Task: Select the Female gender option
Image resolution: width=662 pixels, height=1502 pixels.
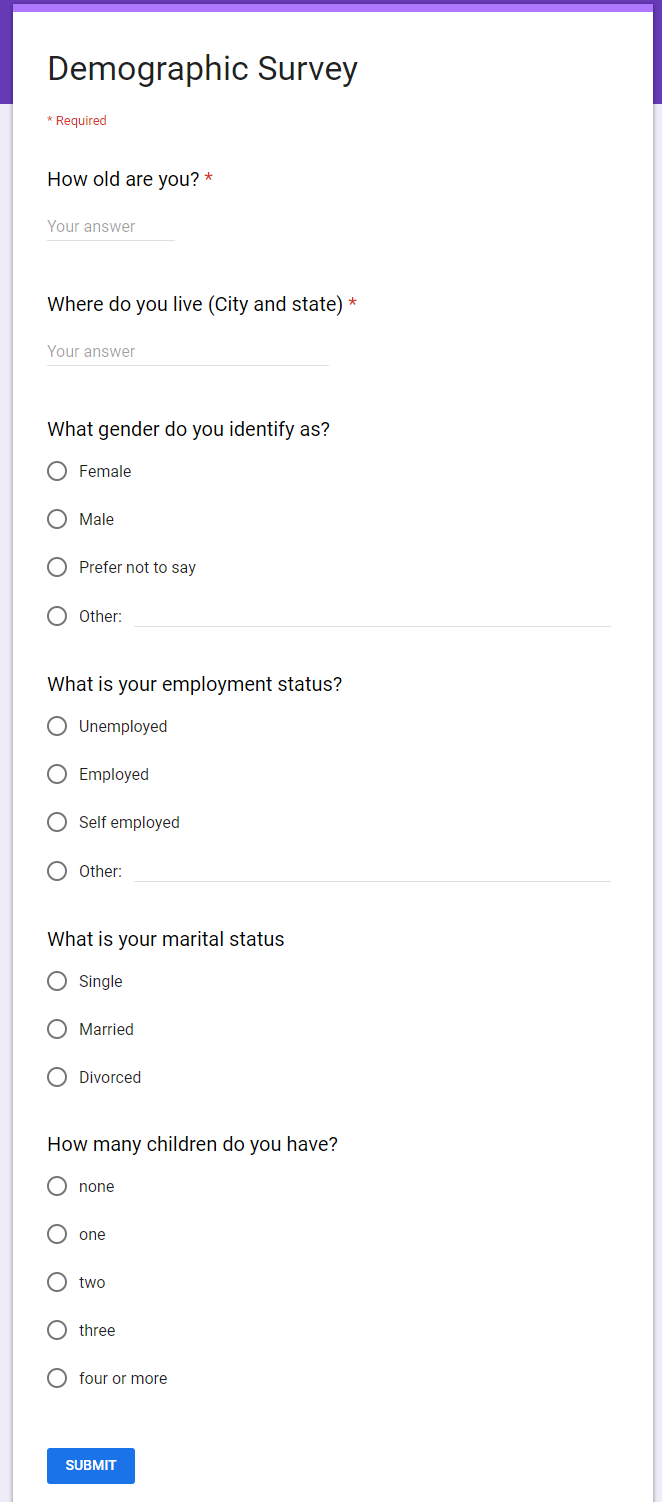Action: pyautogui.click(x=57, y=471)
